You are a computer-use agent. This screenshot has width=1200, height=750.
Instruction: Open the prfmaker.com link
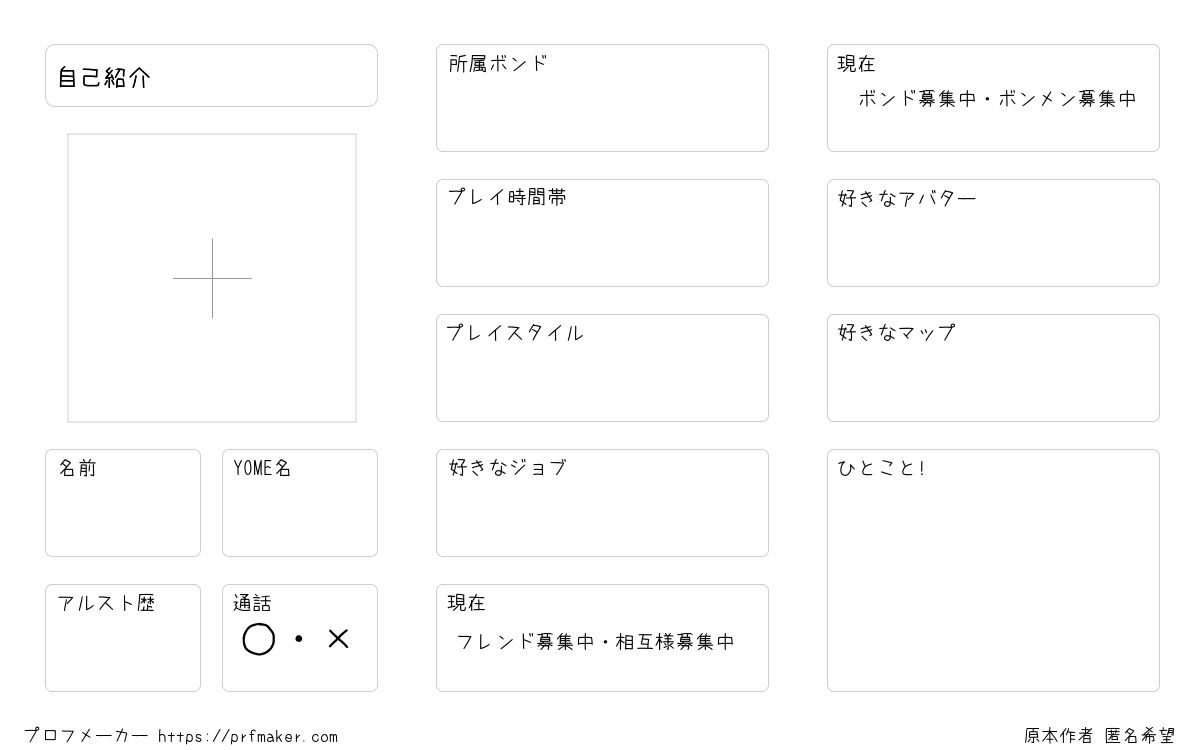coord(248,737)
